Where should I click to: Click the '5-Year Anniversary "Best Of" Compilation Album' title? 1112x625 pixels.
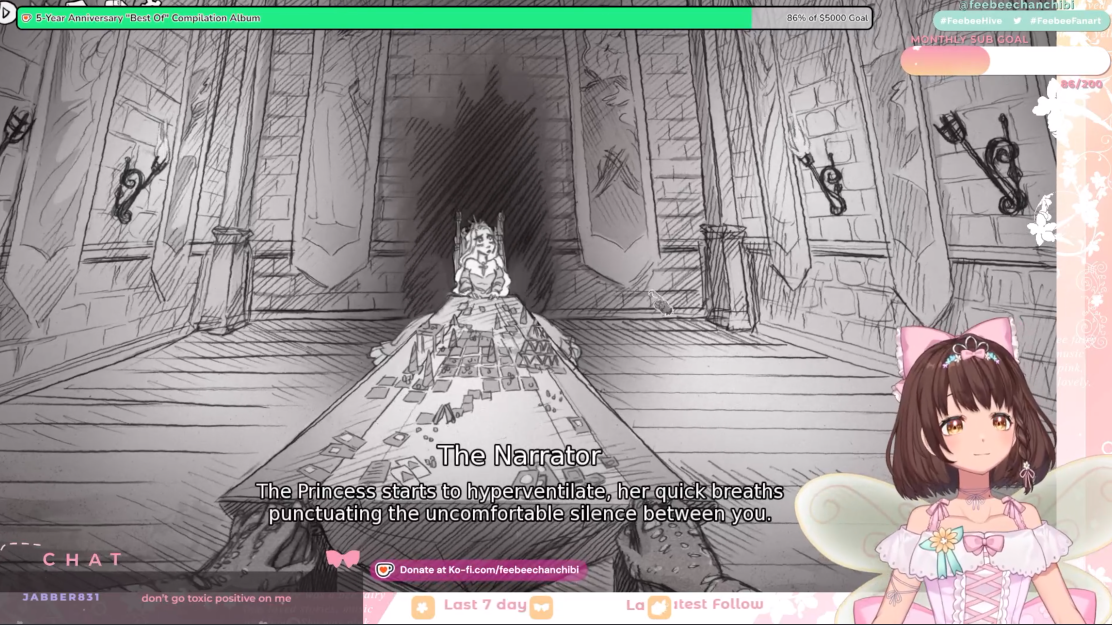click(148, 18)
